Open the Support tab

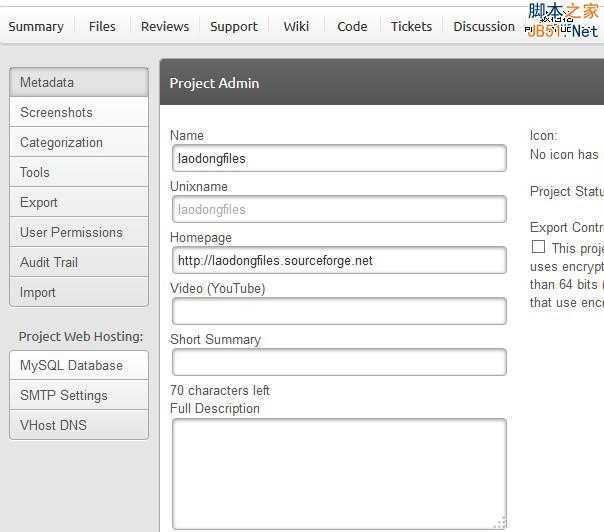234,27
